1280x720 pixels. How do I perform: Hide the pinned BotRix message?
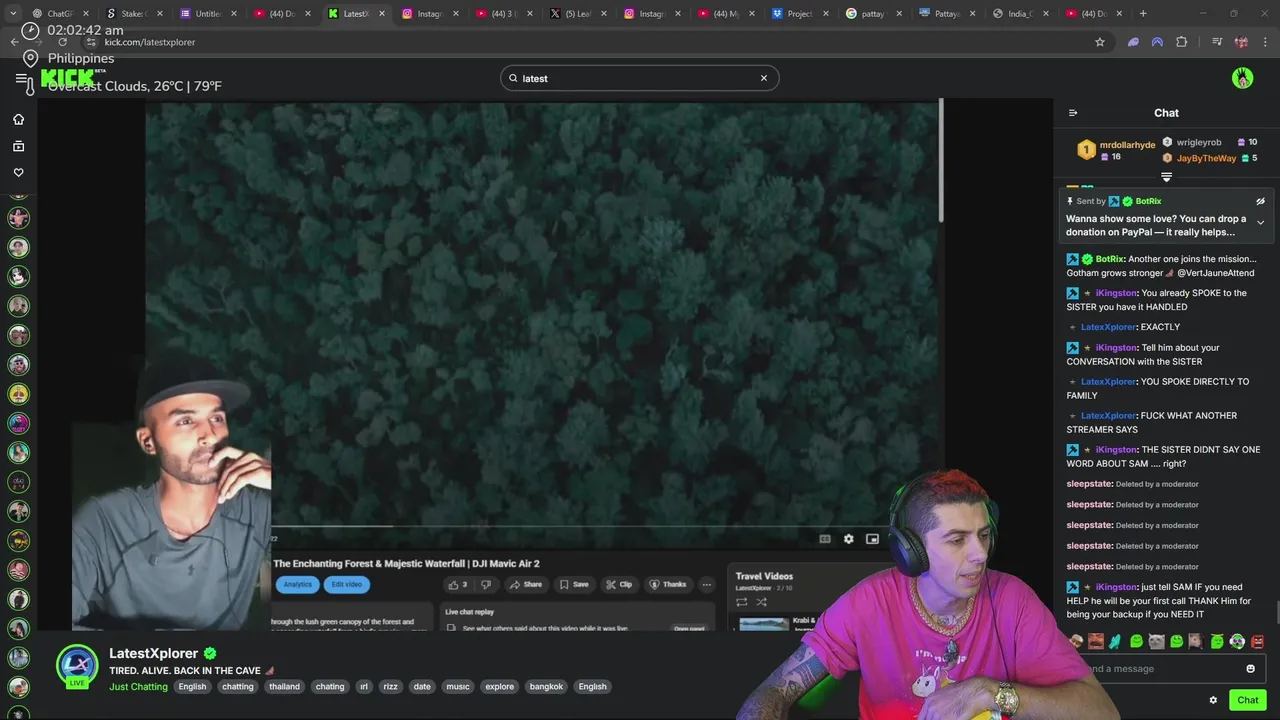[1260, 201]
